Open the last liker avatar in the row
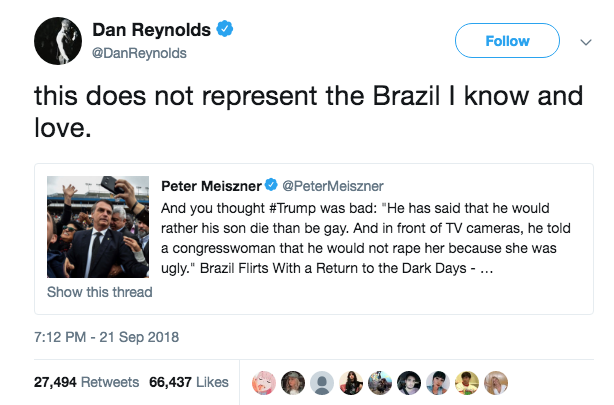 [x=497, y=383]
